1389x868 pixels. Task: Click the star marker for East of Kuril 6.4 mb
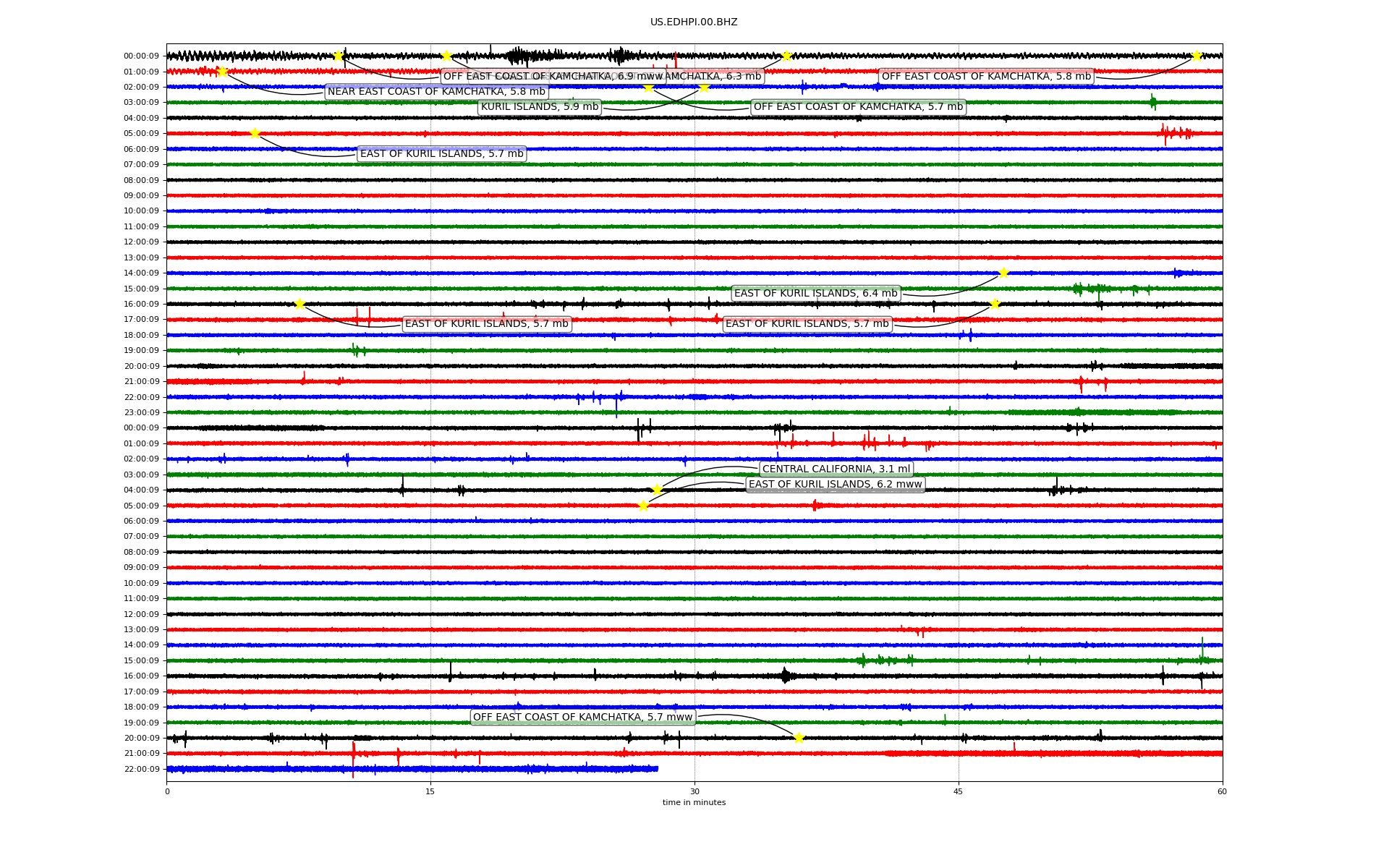pos(1003,273)
